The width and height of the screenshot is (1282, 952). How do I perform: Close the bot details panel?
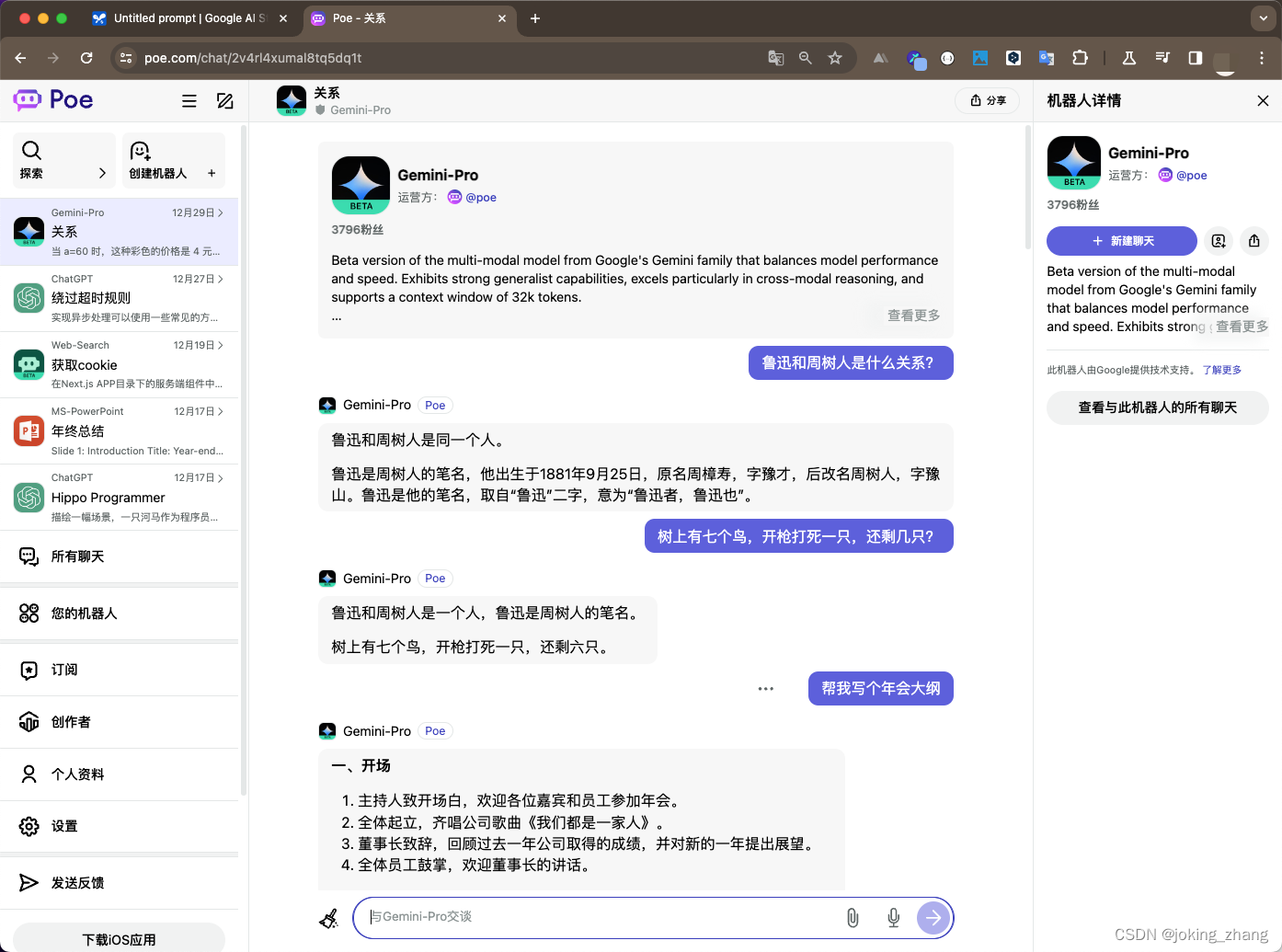(1263, 100)
